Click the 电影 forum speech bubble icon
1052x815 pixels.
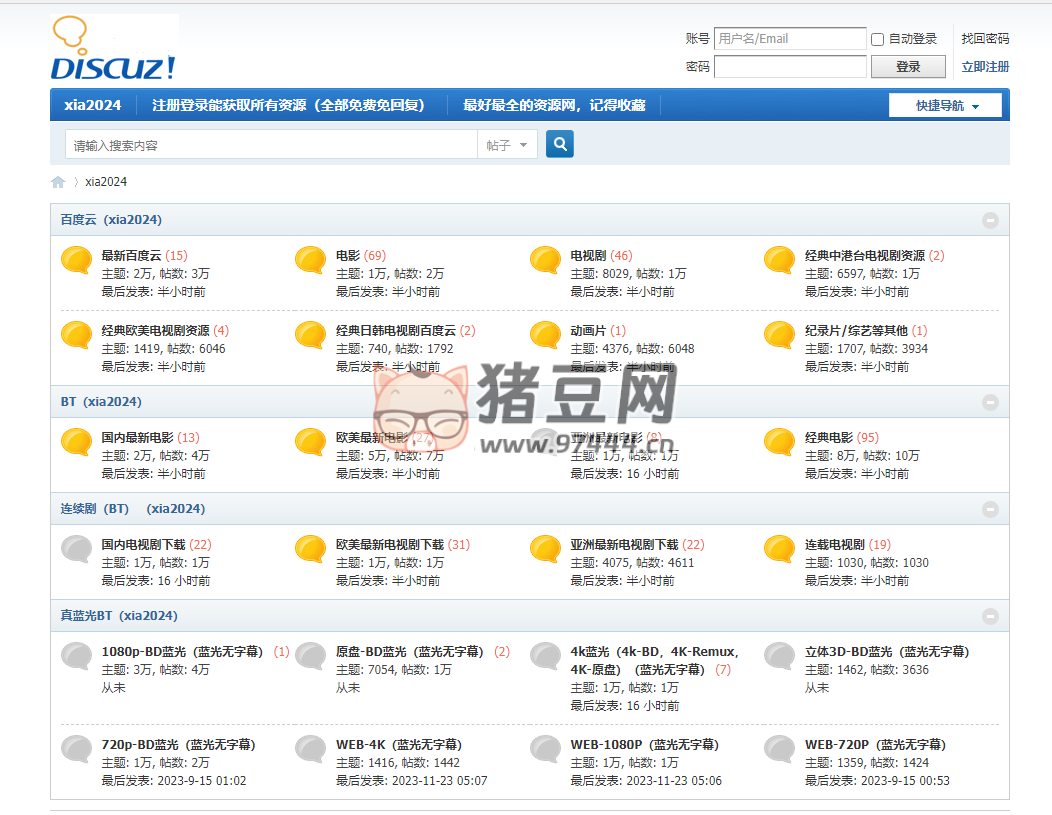(x=310, y=259)
